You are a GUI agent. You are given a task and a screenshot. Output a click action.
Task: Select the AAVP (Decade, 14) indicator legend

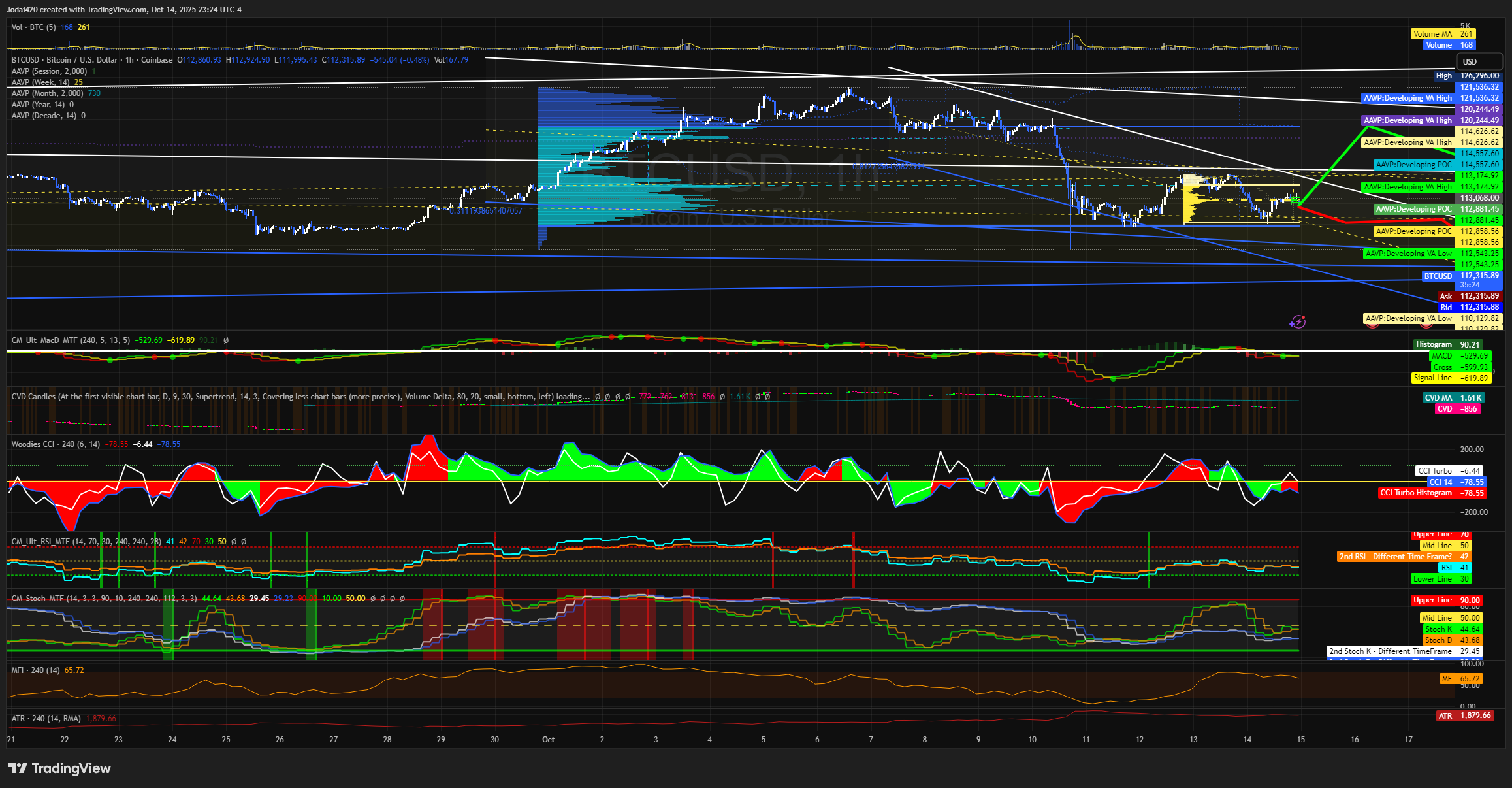point(44,116)
